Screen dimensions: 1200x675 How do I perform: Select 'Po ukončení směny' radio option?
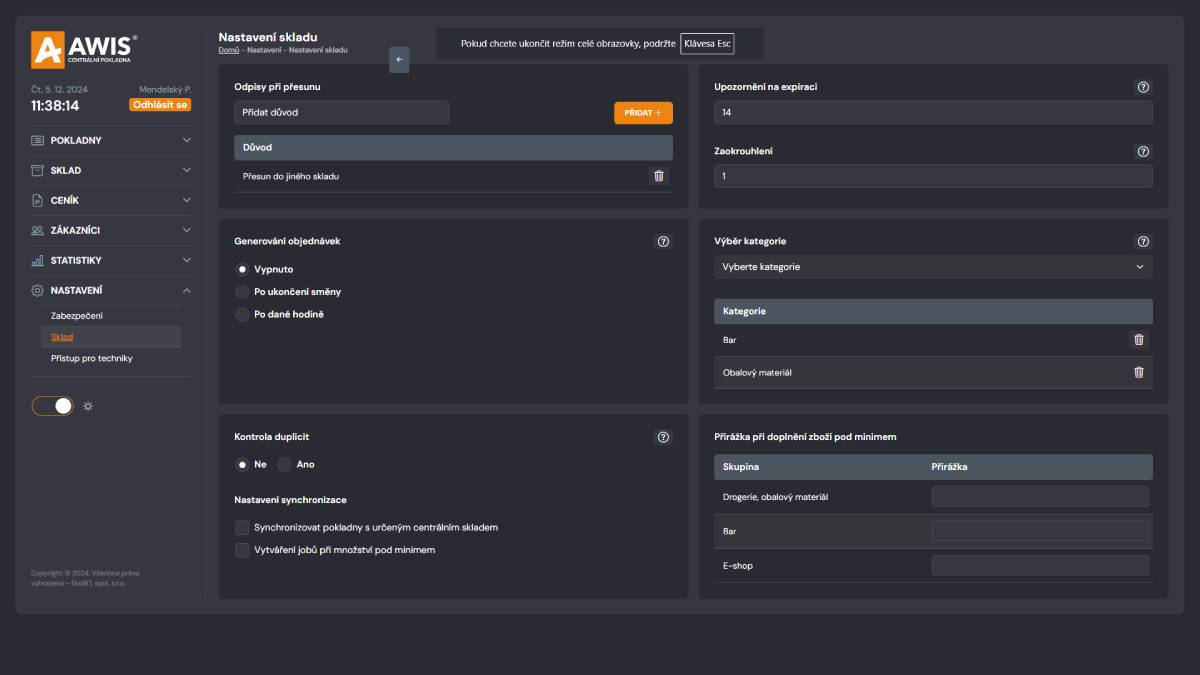click(242, 292)
